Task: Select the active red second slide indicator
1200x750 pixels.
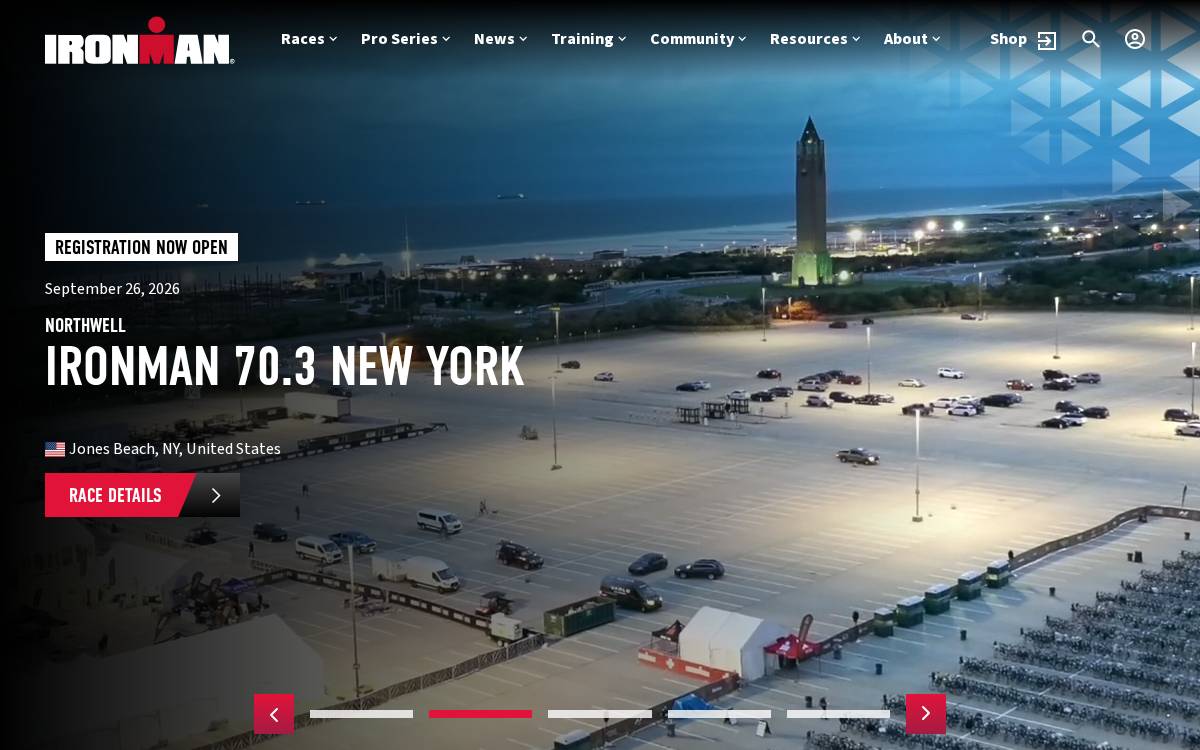Action: pos(480,714)
